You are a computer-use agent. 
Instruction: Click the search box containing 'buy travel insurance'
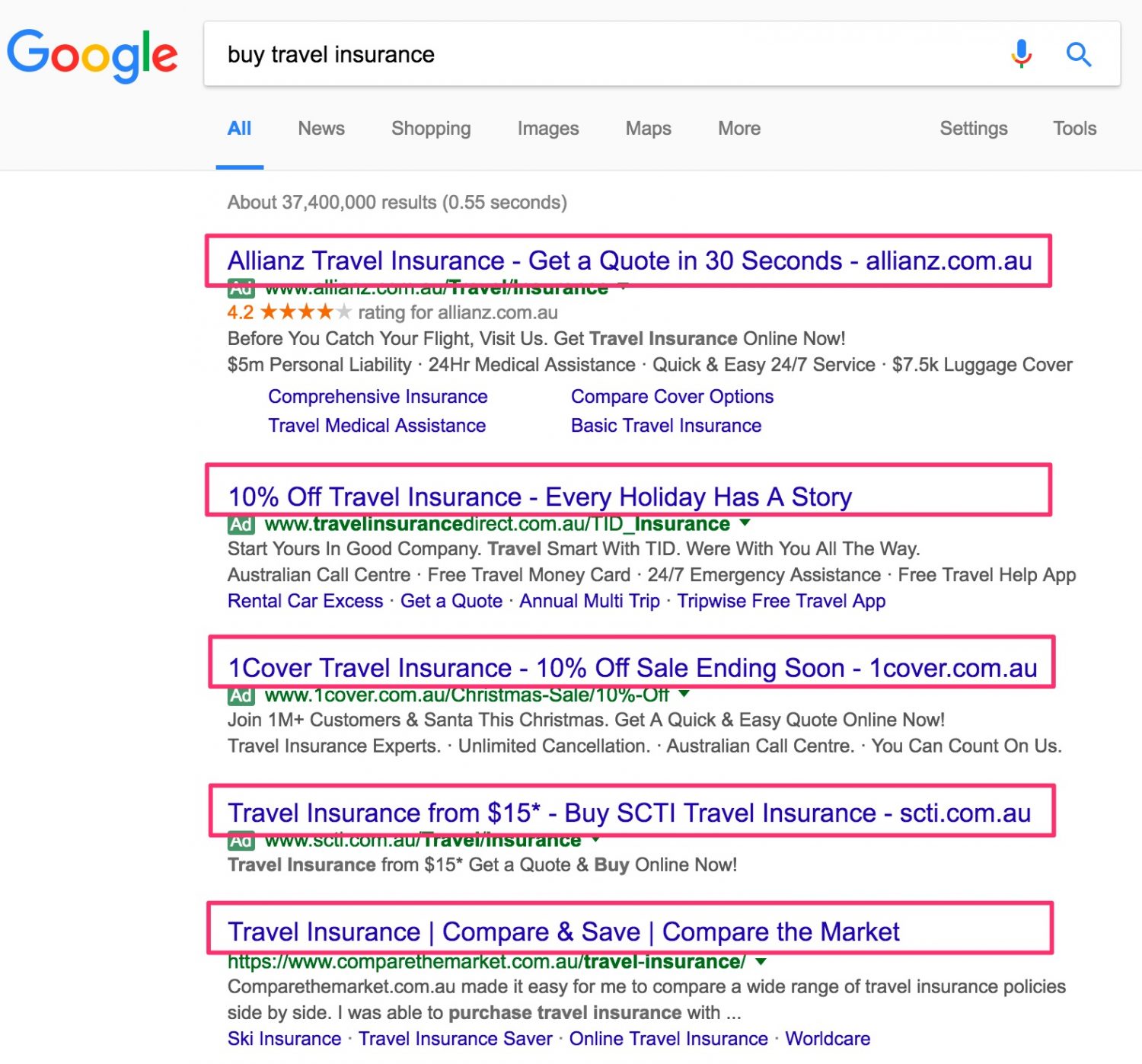(x=662, y=54)
